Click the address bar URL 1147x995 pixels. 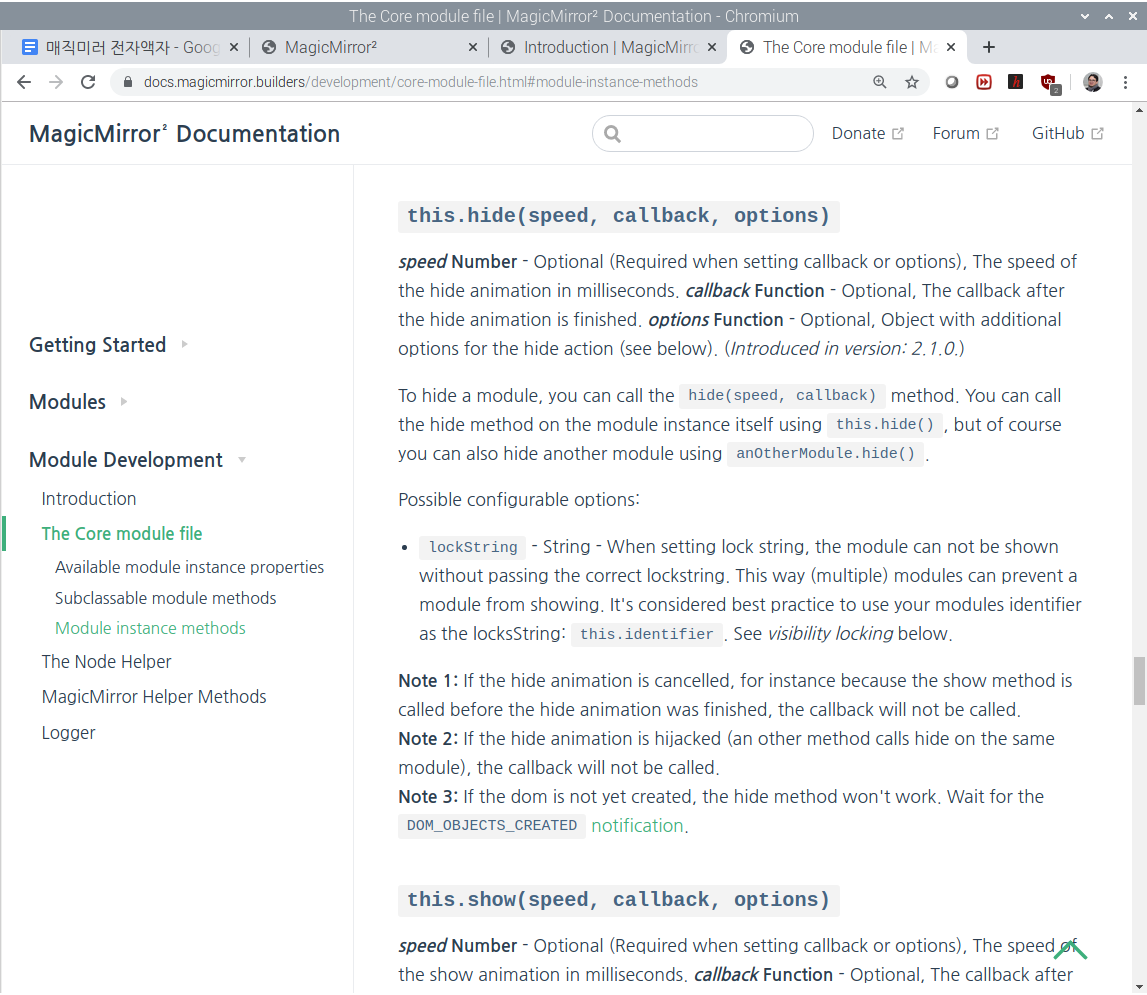(421, 82)
